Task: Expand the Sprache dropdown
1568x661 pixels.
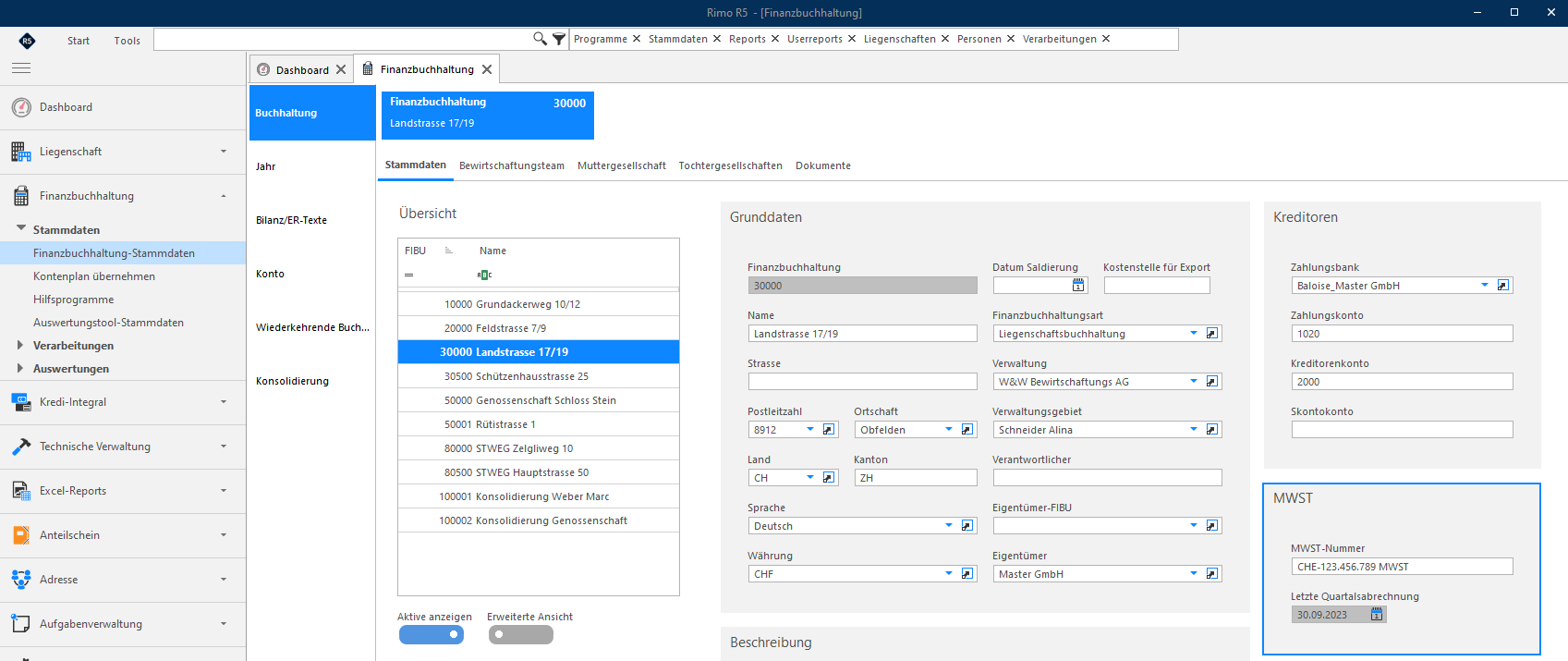Action: pyautogui.click(x=949, y=526)
